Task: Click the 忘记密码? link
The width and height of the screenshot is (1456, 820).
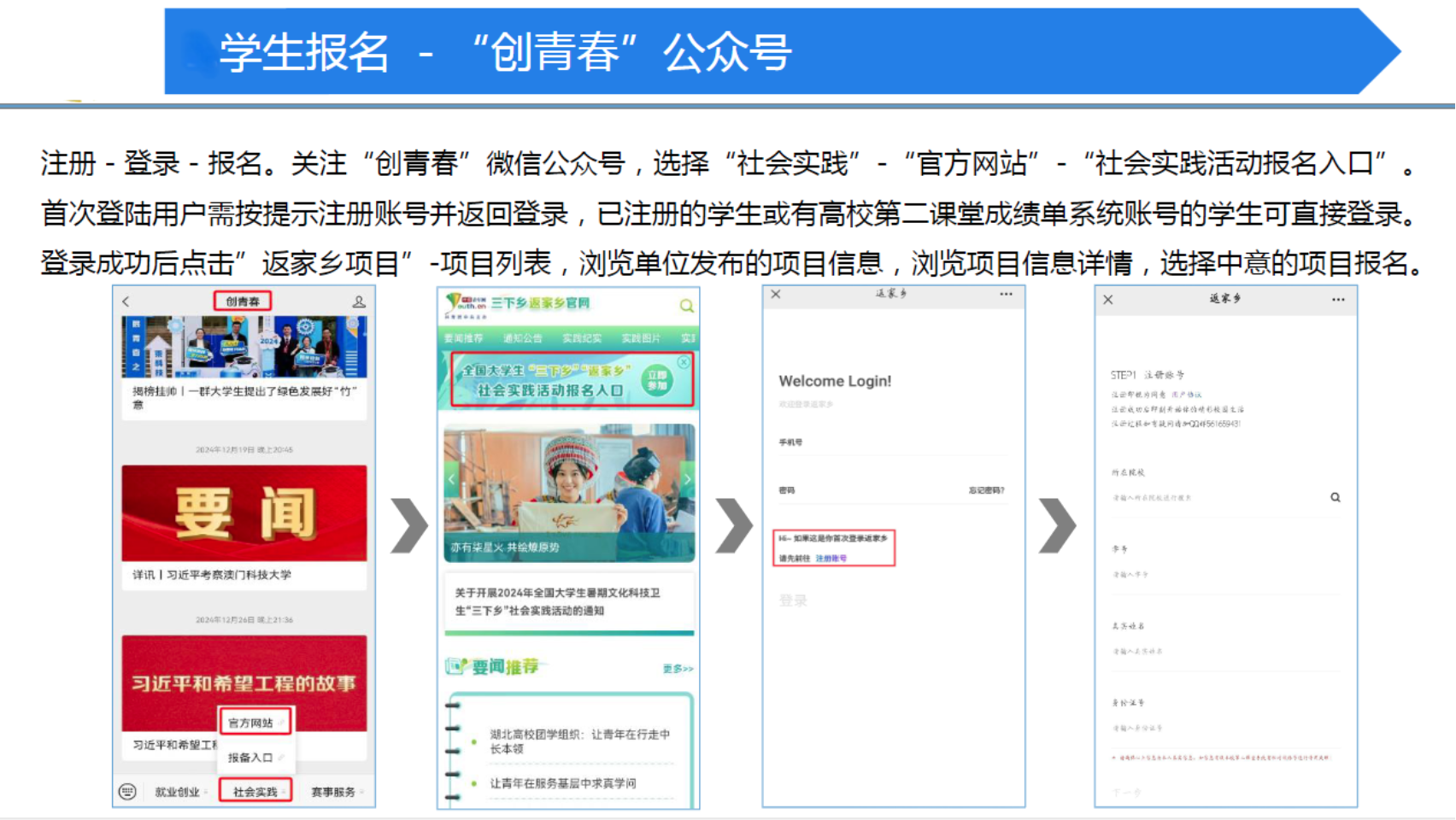Action: tap(986, 490)
